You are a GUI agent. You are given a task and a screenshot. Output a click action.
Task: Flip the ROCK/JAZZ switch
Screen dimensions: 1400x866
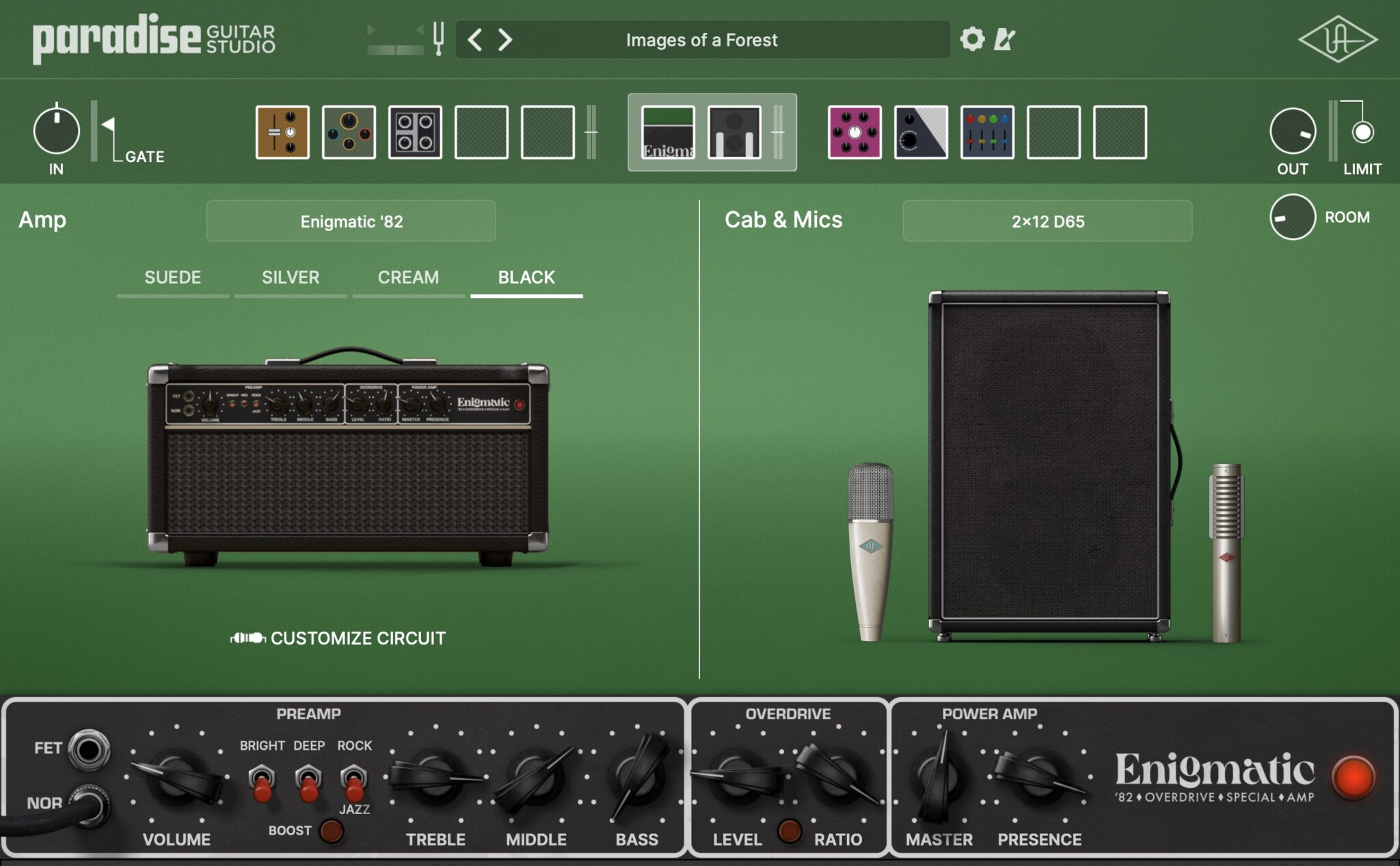click(353, 783)
